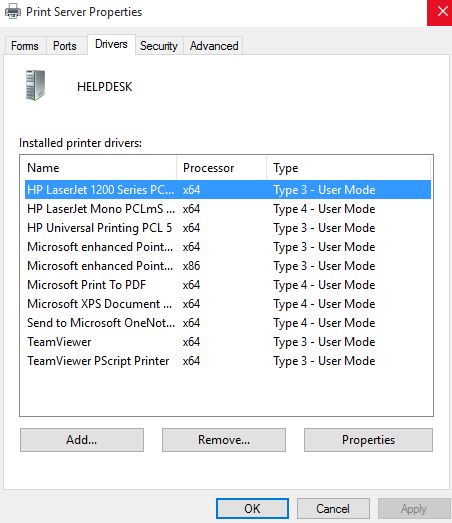452x523 pixels.
Task: Select TeamViewer PScript Printer driver
Action: coord(228,361)
